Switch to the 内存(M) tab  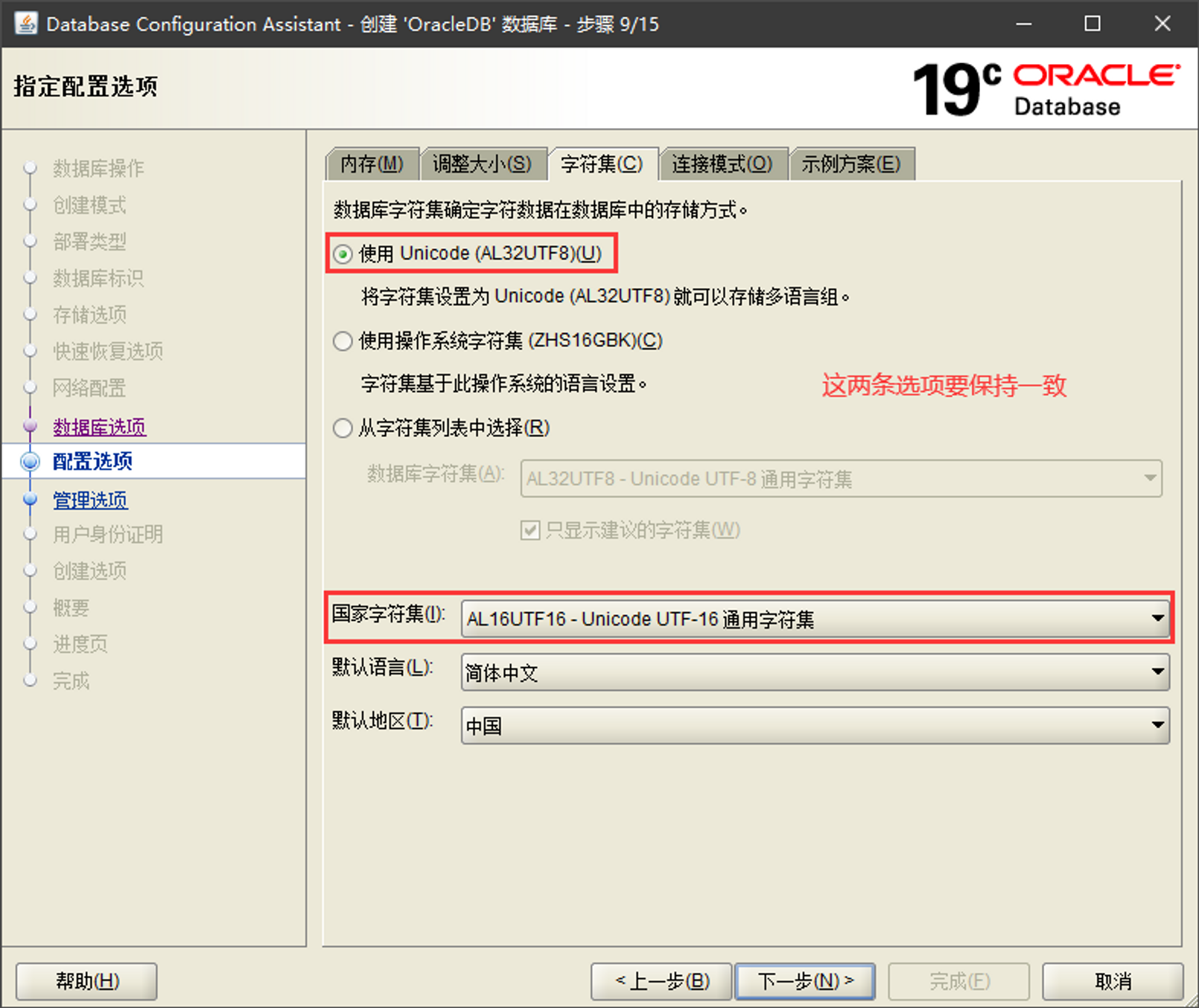point(372,164)
